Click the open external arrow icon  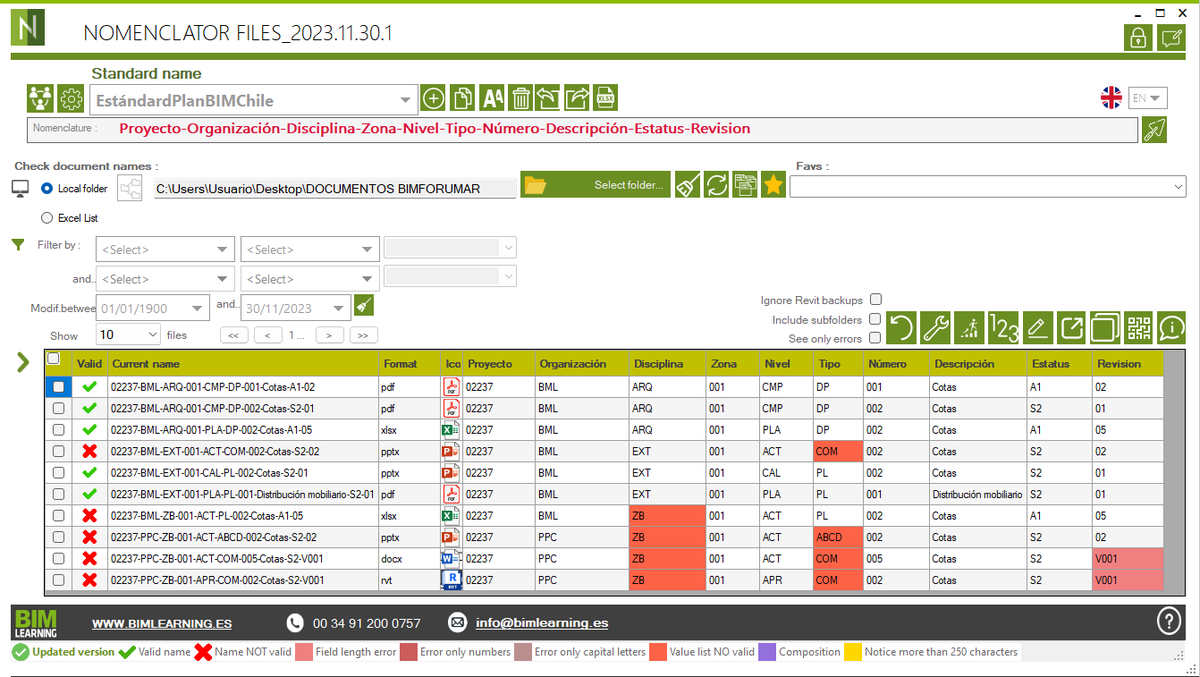(x=1072, y=326)
